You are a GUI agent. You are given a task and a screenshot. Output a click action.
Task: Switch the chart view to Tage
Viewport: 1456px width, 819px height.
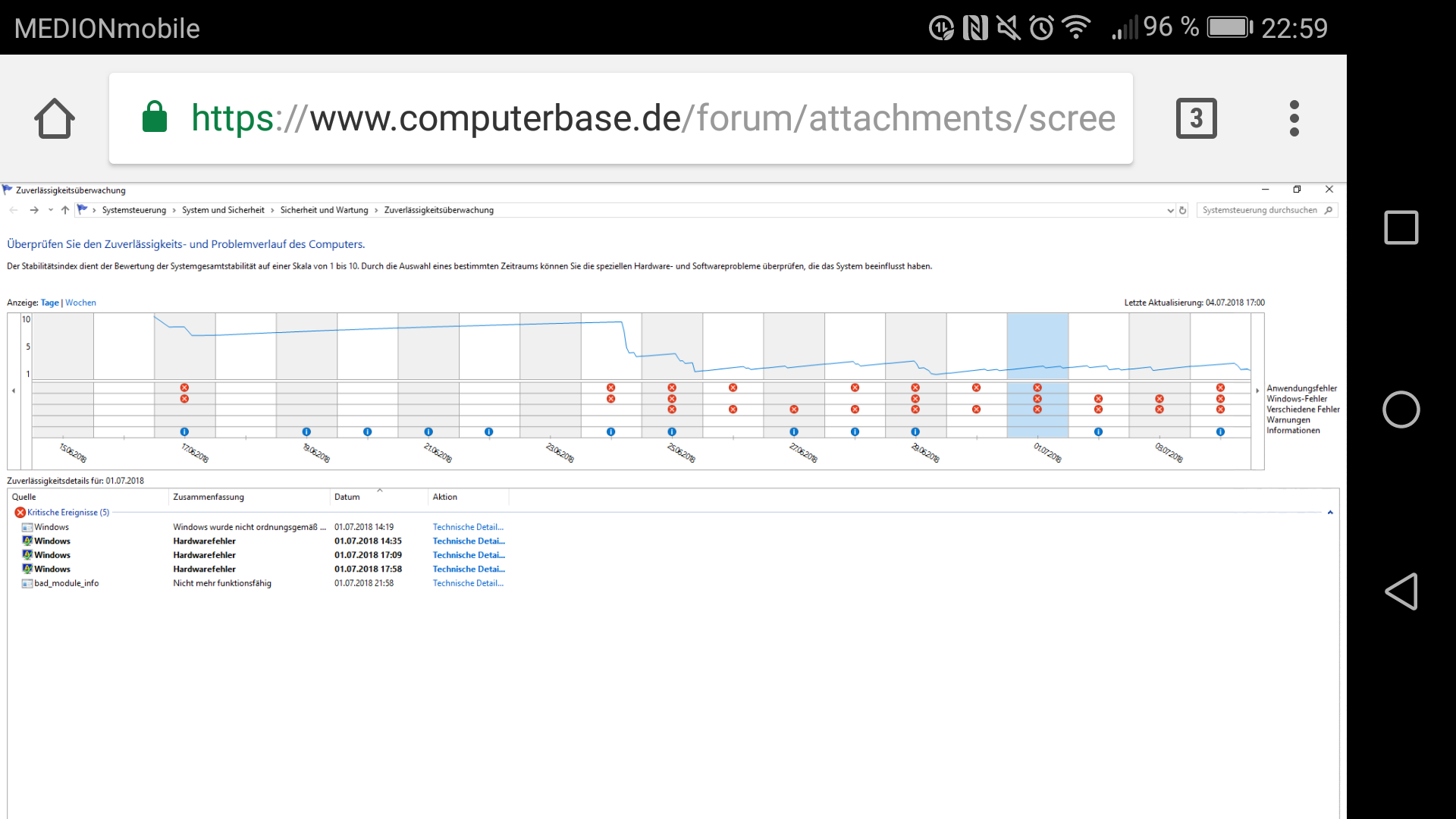point(49,303)
